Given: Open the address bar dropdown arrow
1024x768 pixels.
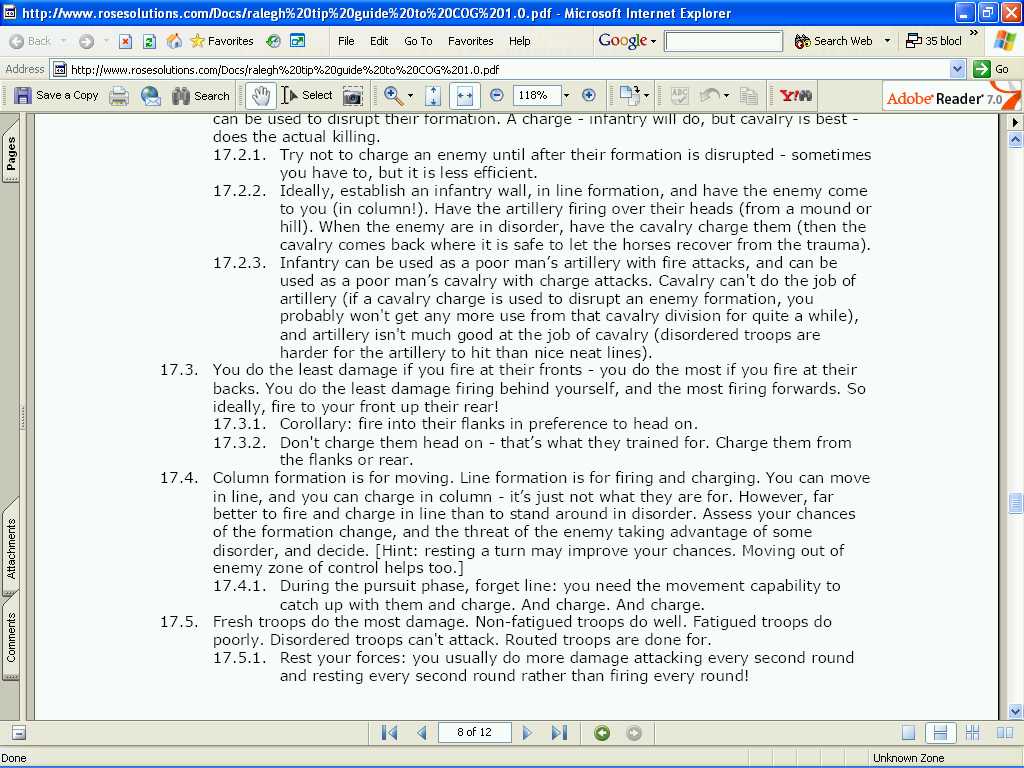Looking at the screenshot, I should [x=957, y=69].
